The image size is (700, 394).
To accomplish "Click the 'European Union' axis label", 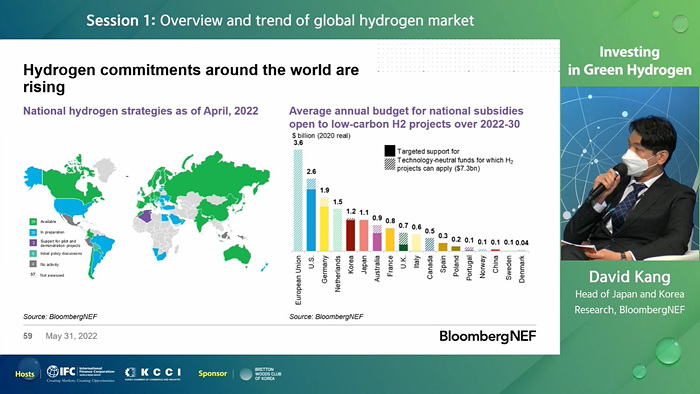I will tap(298, 280).
